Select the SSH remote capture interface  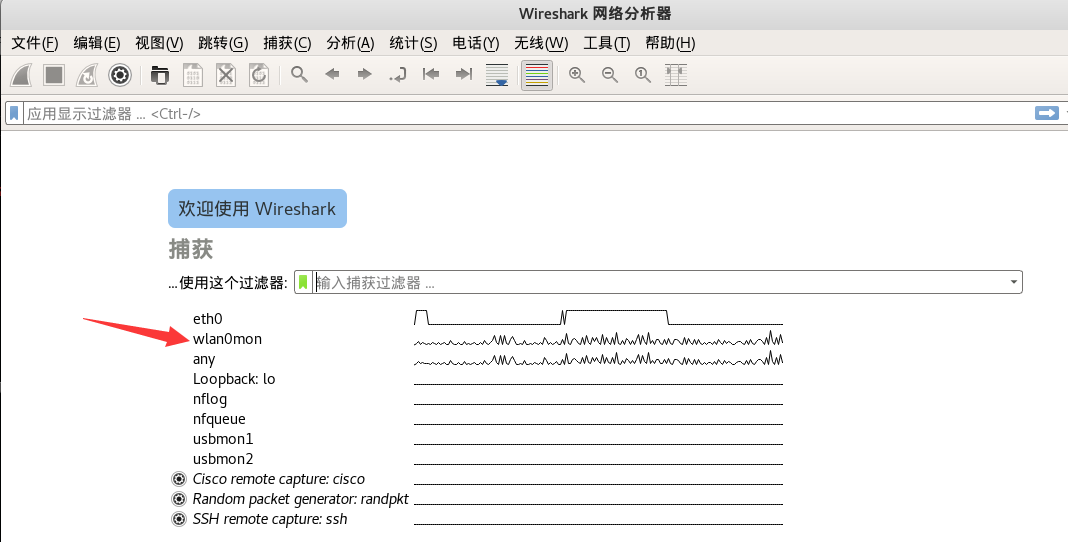click(270, 519)
